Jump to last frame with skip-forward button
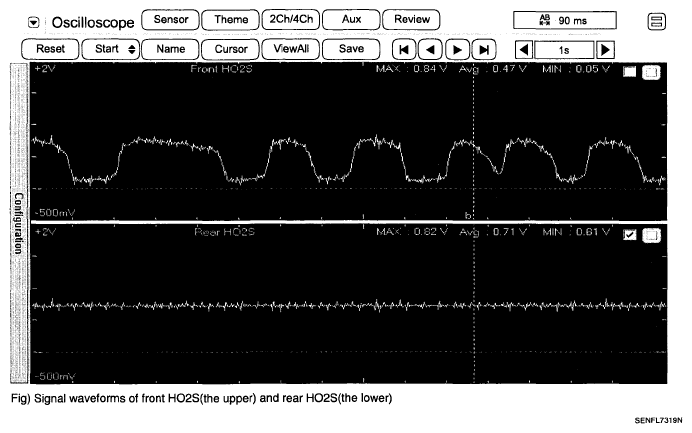The height and width of the screenshot is (433, 692). point(485,48)
